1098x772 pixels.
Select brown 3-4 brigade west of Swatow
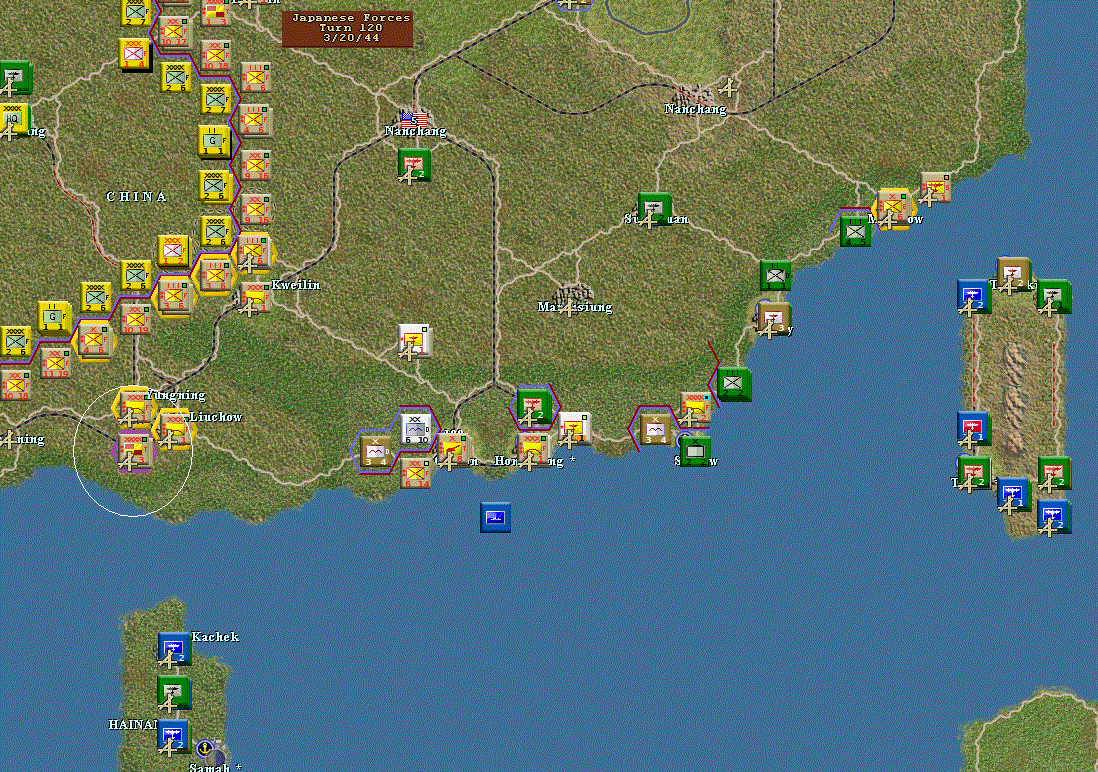(x=655, y=429)
